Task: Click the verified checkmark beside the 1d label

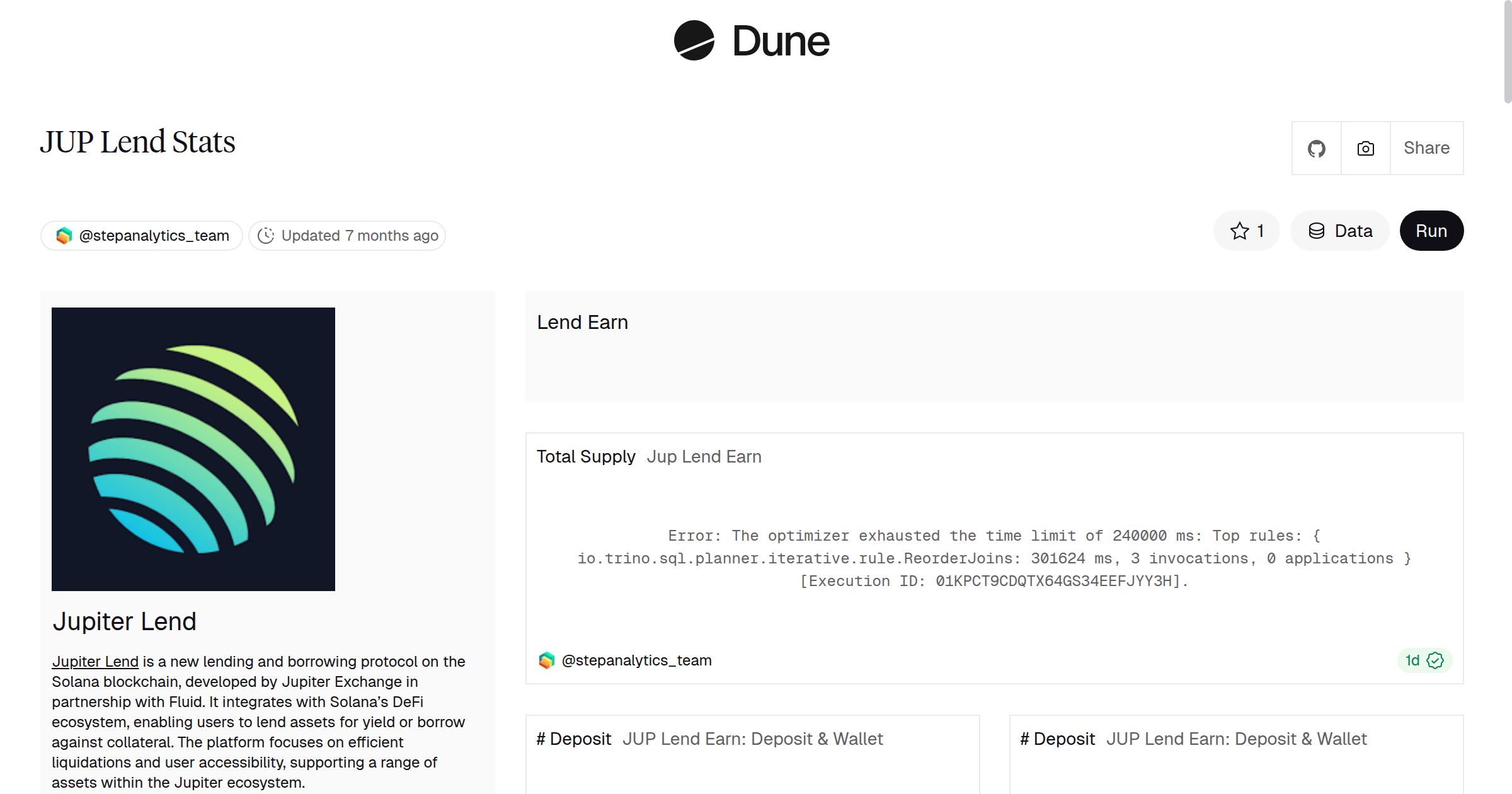Action: [x=1434, y=660]
